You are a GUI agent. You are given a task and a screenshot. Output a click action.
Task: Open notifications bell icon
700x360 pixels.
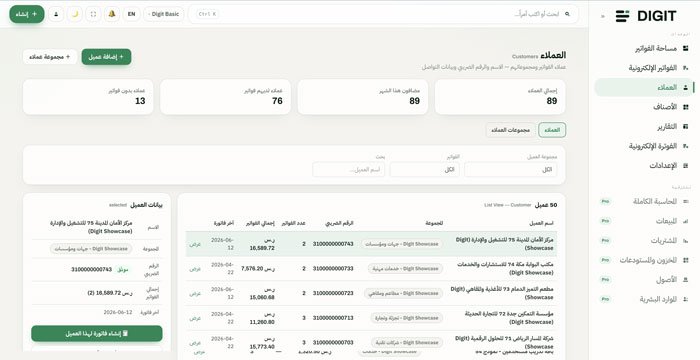(x=112, y=14)
